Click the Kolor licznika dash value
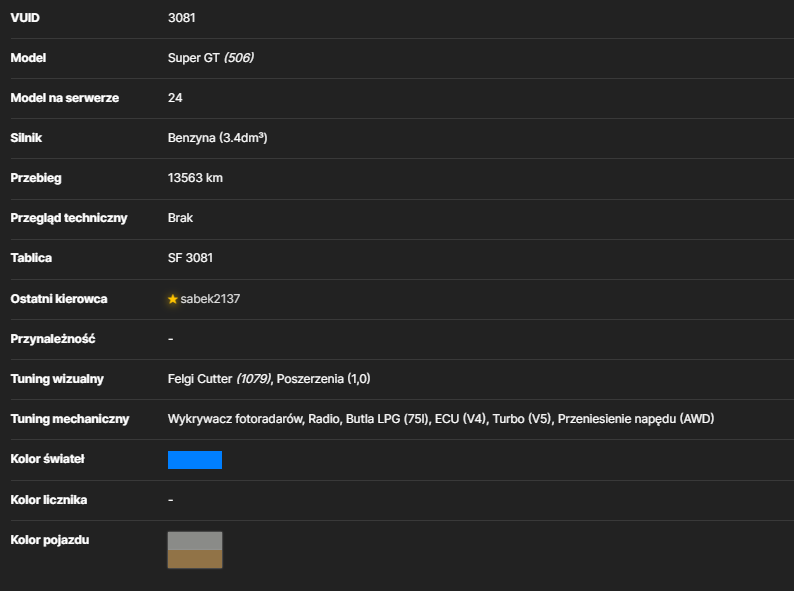Viewport: 794px width, 591px height. coord(171,500)
